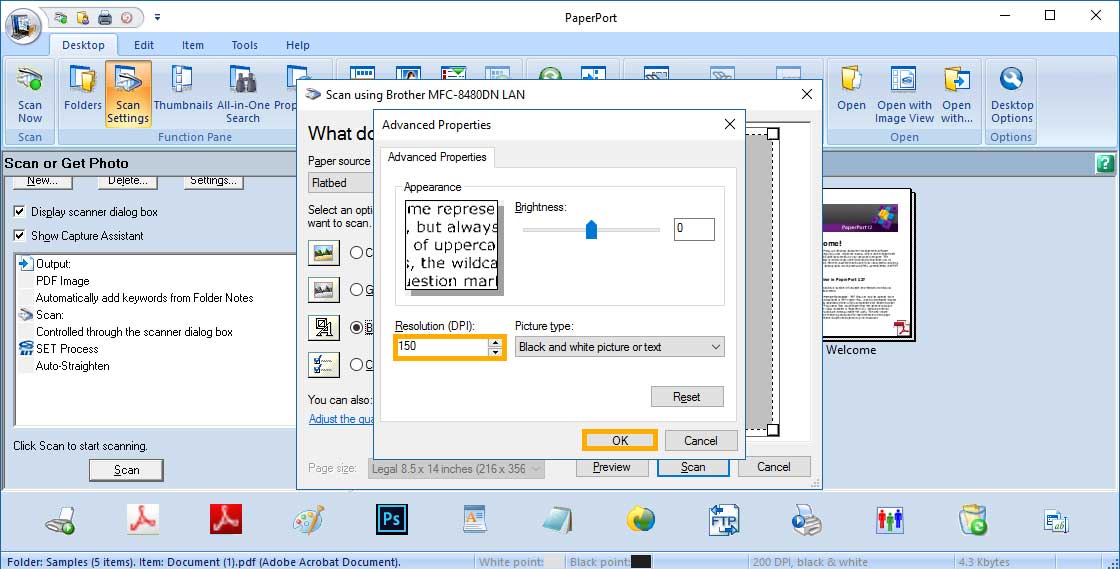
Task: Switch to the Help ribbon tab
Action: click(x=298, y=45)
